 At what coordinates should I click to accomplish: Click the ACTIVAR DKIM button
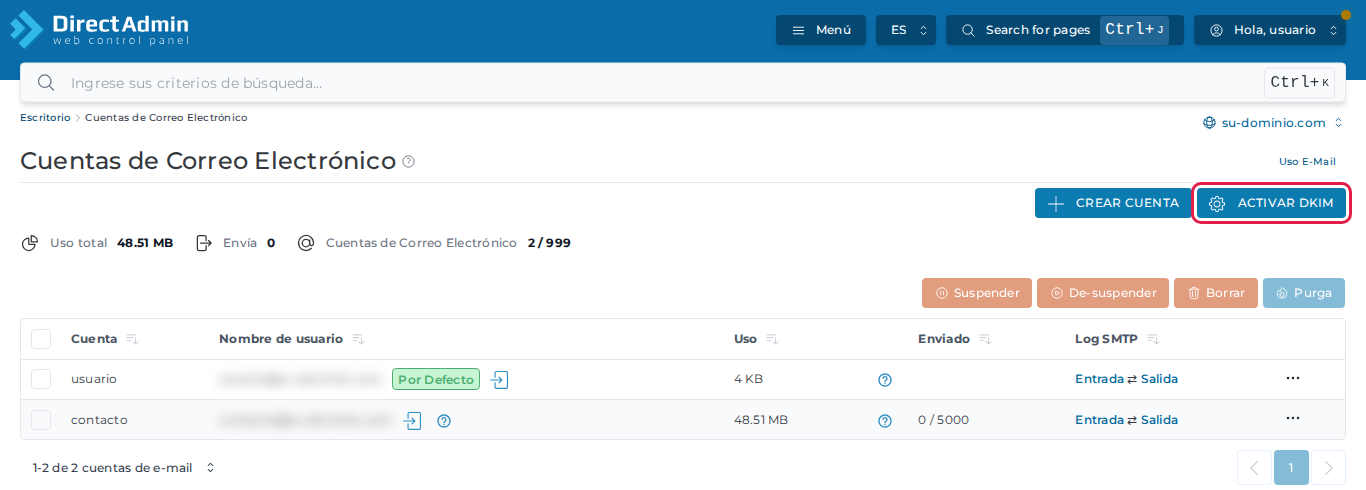coord(1272,203)
